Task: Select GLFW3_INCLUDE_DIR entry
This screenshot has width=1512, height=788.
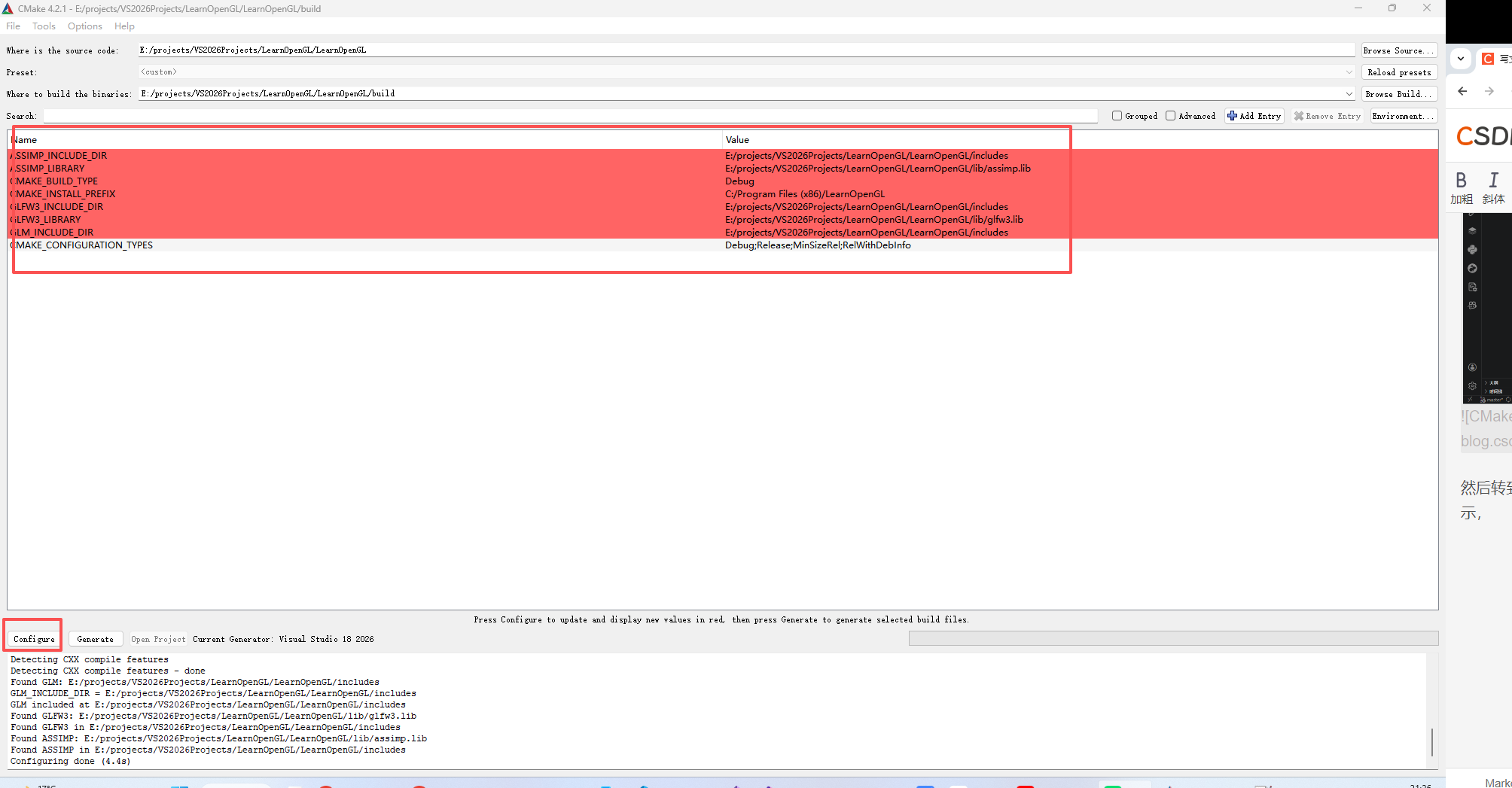Action: [x=57, y=207]
